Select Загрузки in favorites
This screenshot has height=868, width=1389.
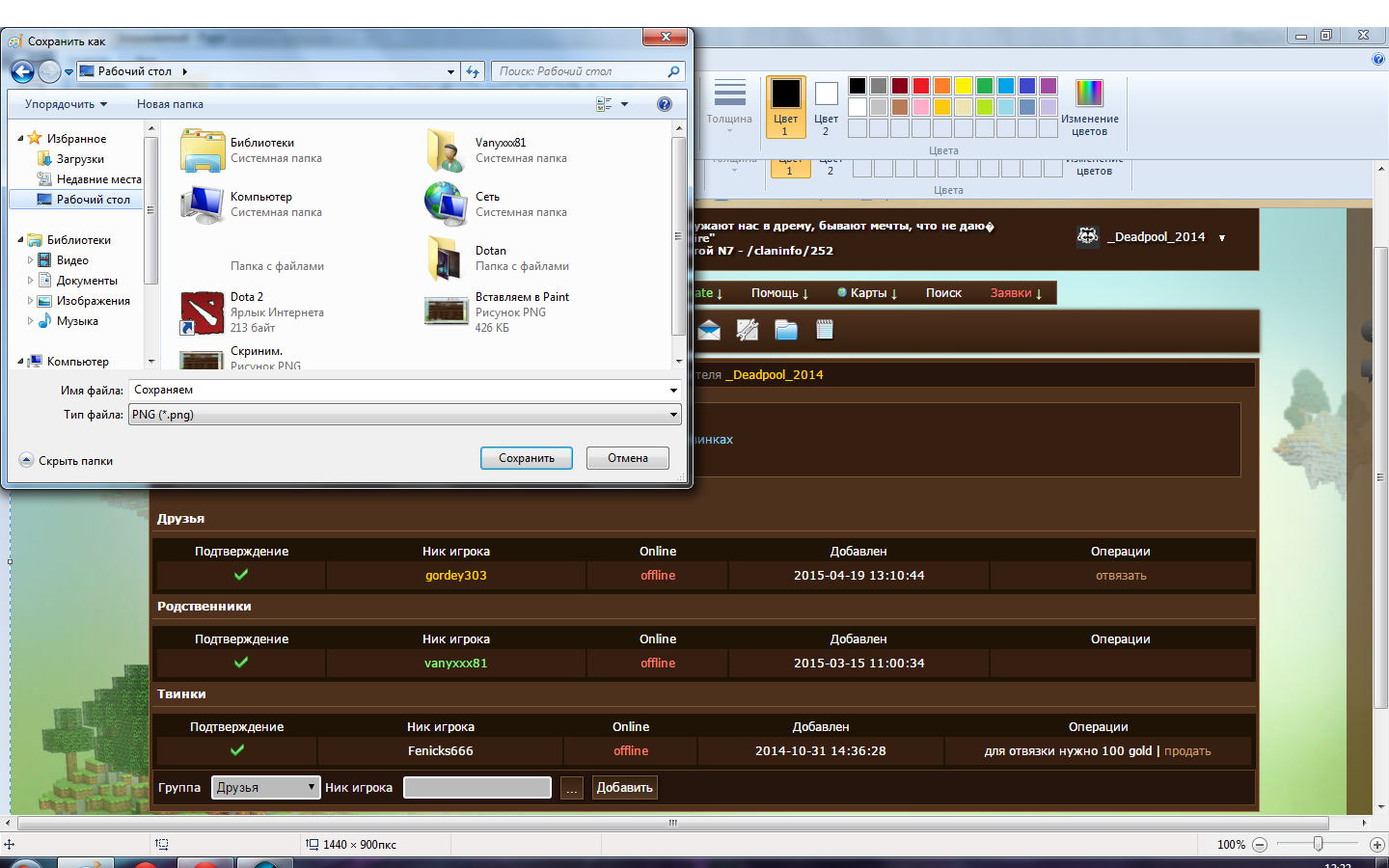[80, 159]
